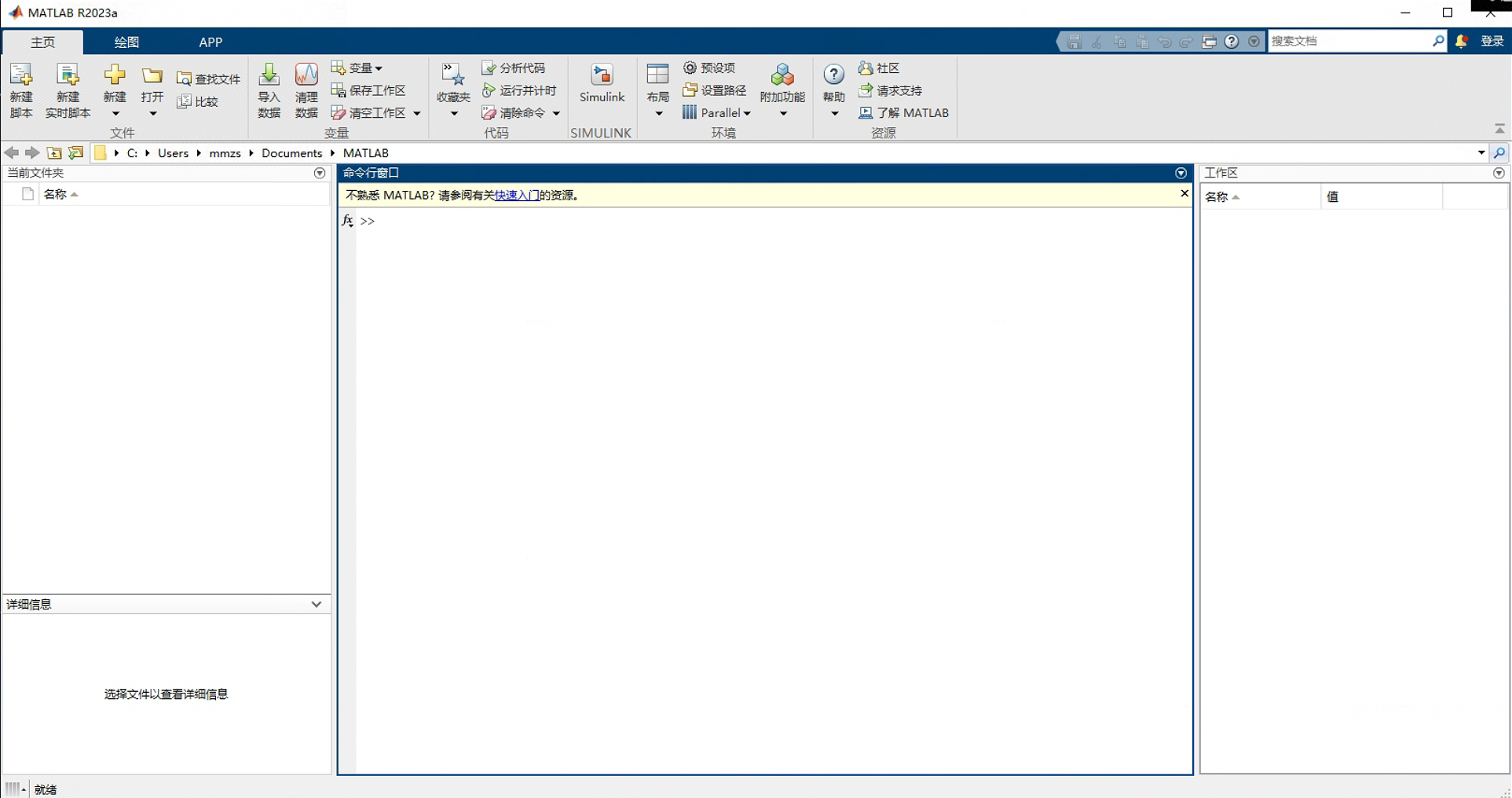Open the 社区 (Community) link
This screenshot has width=1512, height=798.
(879, 68)
